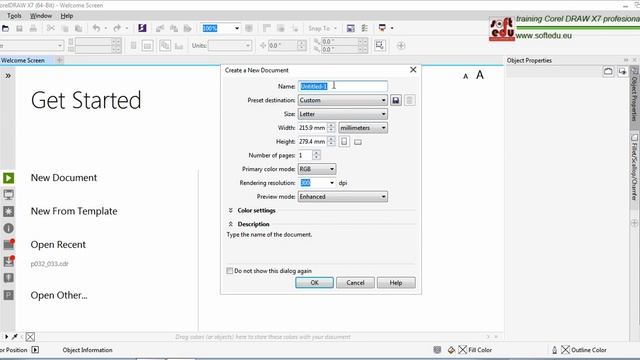
Task: Click the Outline Color pen icon
Action: pyautogui.click(x=554, y=350)
